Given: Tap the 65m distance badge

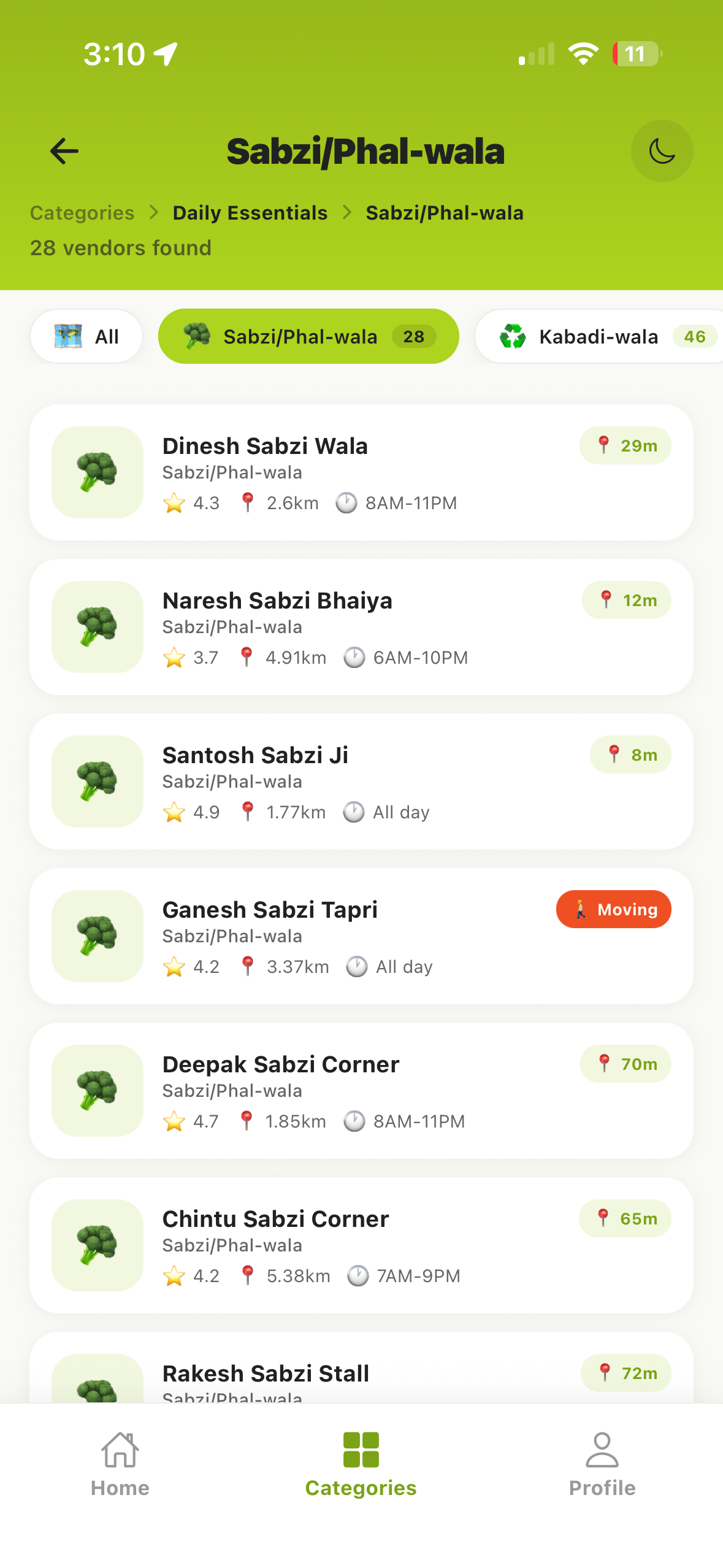Looking at the screenshot, I should pos(625,1218).
